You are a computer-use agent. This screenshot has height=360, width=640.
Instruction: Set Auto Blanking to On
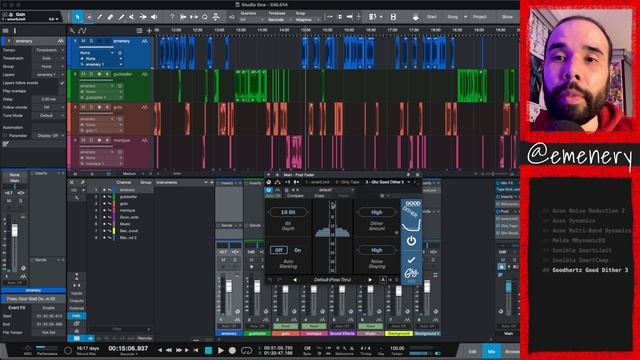(x=298, y=250)
